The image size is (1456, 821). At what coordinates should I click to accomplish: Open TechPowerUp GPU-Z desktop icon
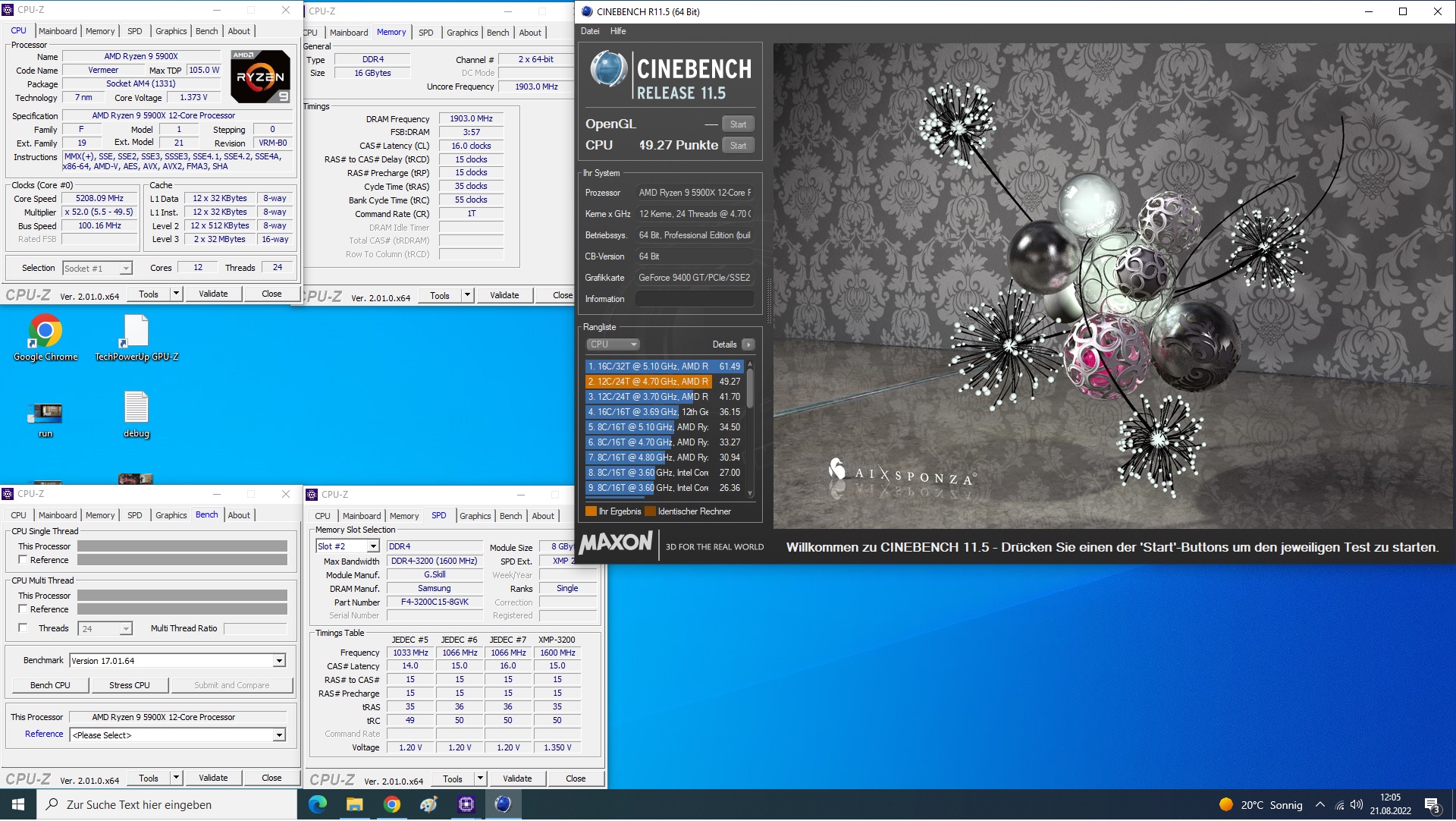(x=136, y=338)
